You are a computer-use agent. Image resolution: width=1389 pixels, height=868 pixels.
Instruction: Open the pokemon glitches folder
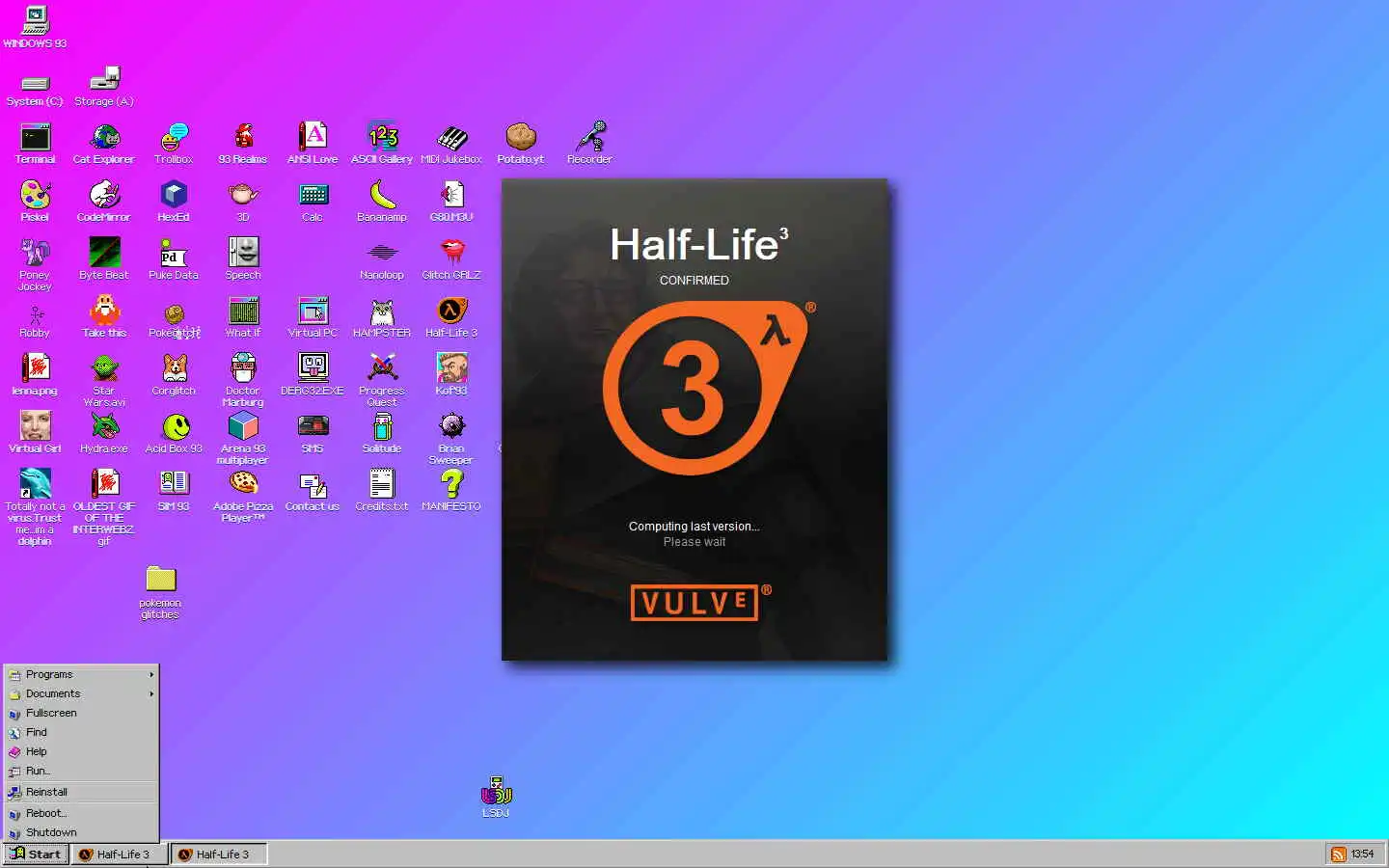[160, 593]
